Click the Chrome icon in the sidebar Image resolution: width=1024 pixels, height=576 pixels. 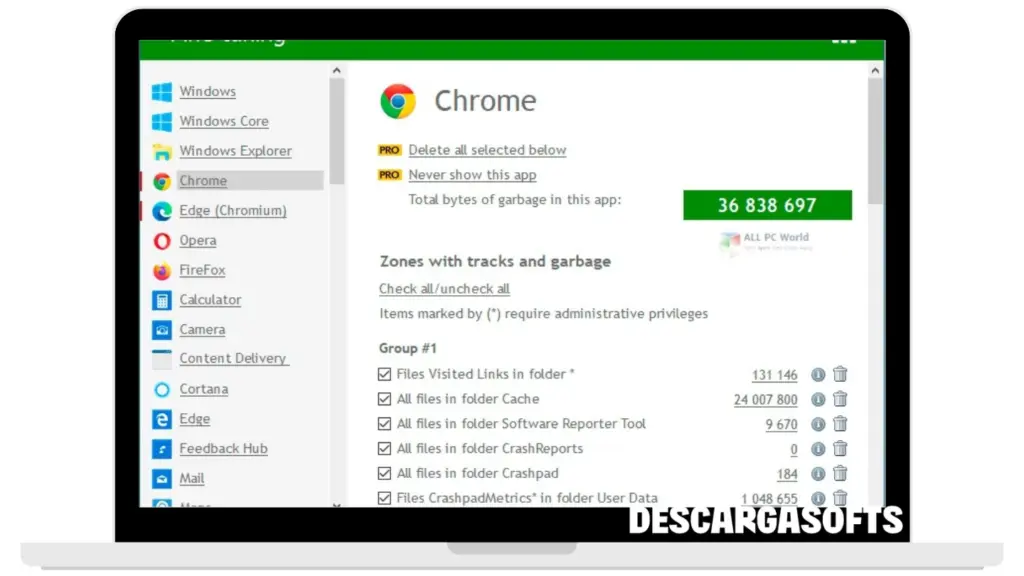pyautogui.click(x=162, y=181)
